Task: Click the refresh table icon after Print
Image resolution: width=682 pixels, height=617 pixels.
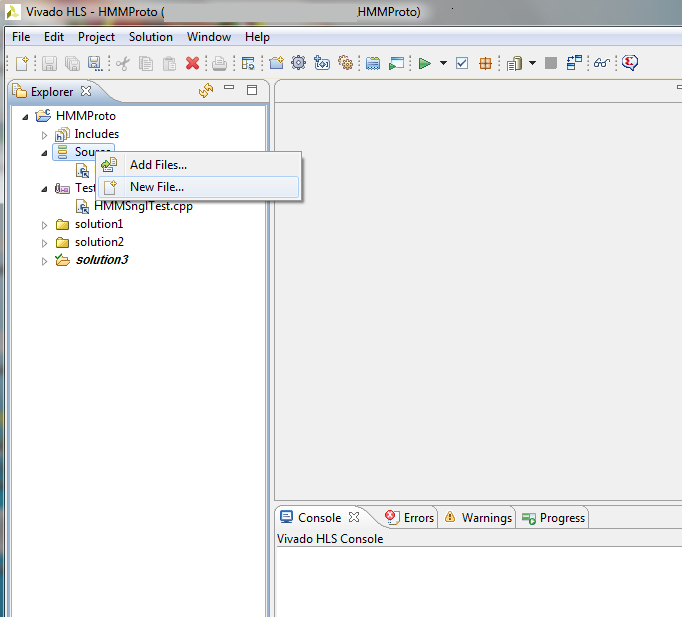Action: coord(248,63)
